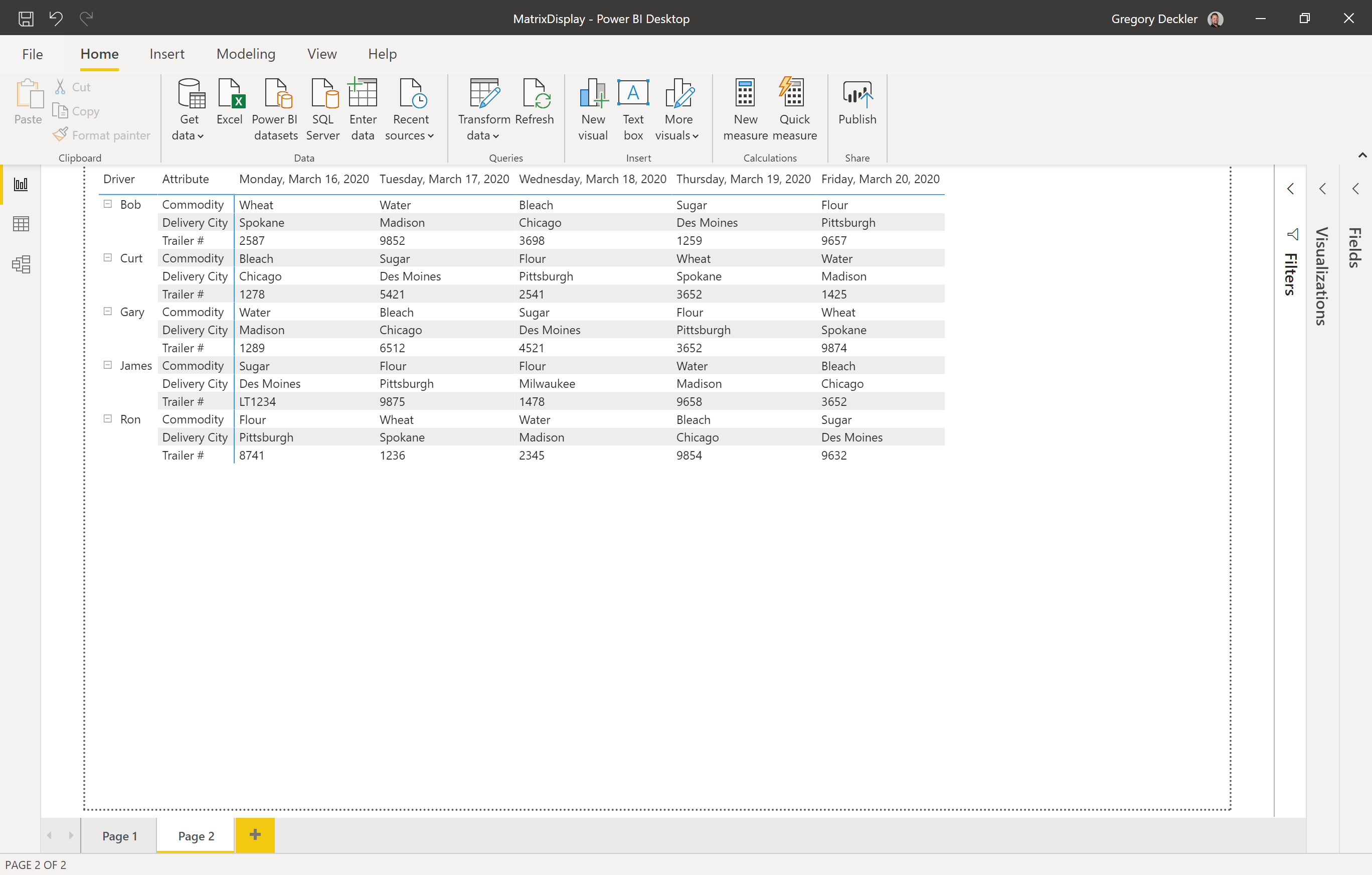Switch to Page 1 tab
This screenshot has width=1372, height=875.
[x=120, y=836]
